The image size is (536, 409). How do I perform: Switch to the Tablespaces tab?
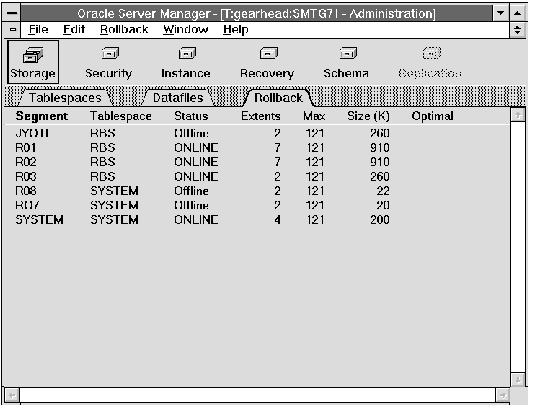(65, 98)
